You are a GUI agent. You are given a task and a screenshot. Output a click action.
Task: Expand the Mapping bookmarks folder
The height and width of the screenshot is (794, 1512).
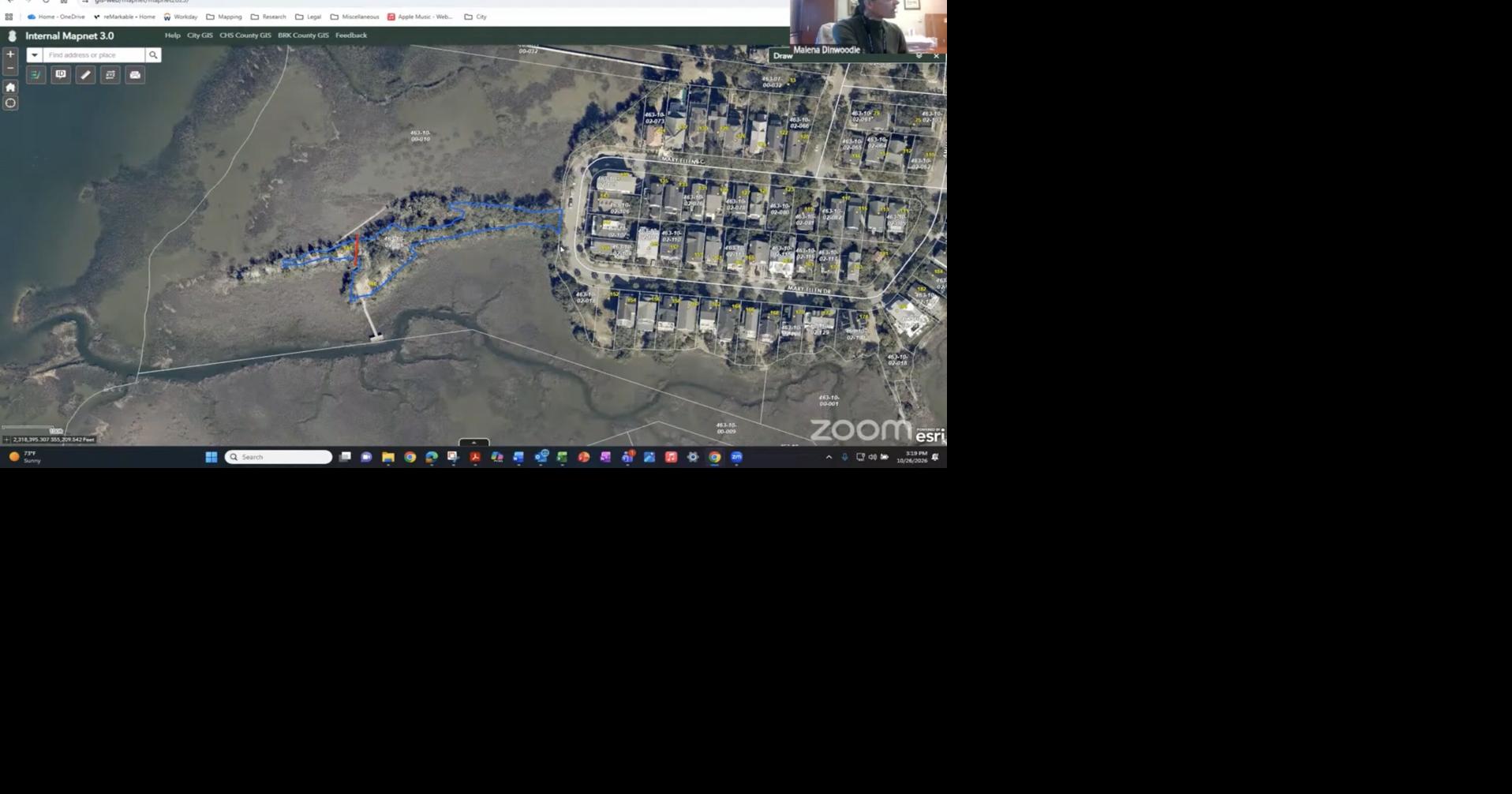tap(224, 17)
